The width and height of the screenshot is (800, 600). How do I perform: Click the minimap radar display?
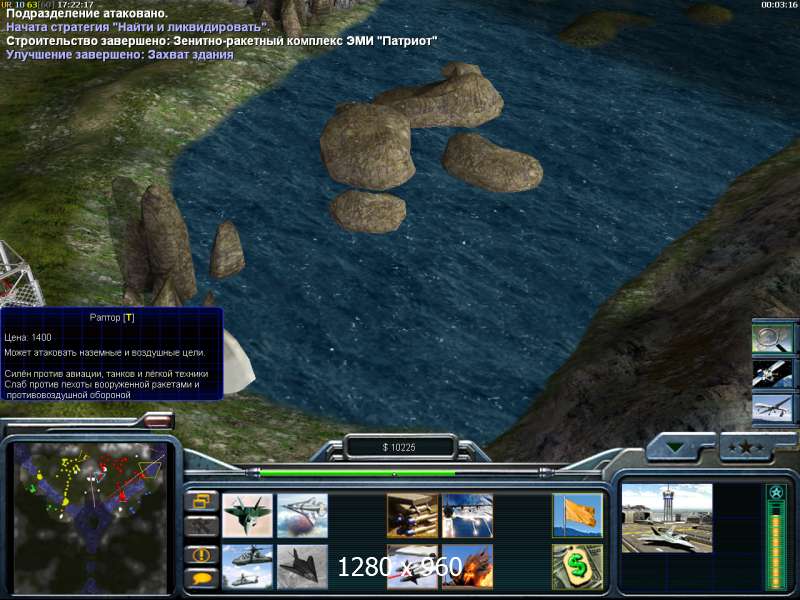pyautogui.click(x=90, y=517)
